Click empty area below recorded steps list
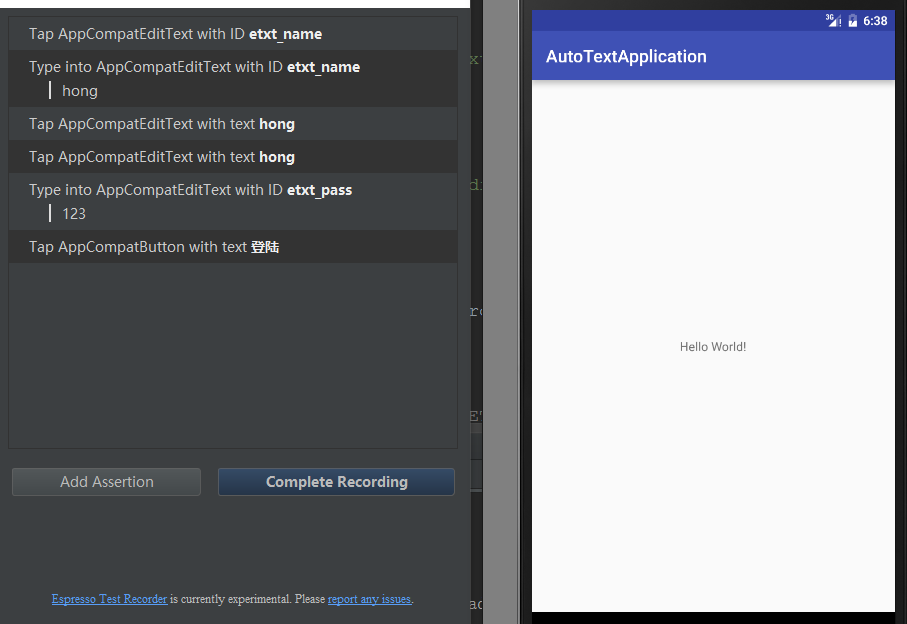Viewport: 907px width, 624px height. (232, 355)
